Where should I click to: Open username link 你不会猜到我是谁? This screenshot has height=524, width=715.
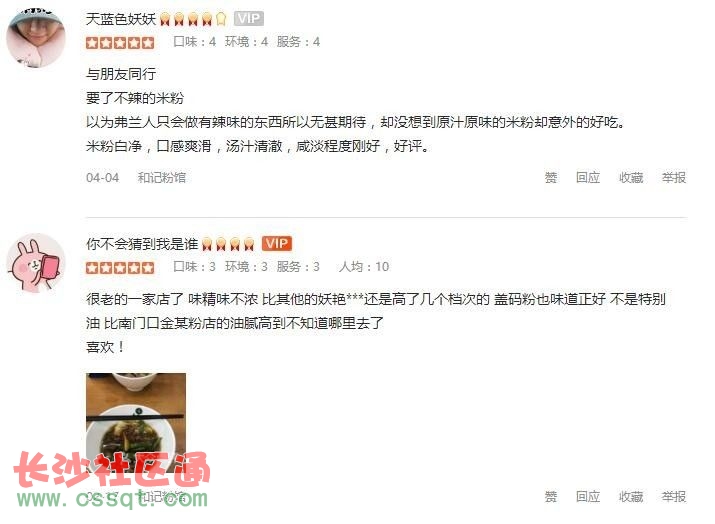pyautogui.click(x=142, y=244)
